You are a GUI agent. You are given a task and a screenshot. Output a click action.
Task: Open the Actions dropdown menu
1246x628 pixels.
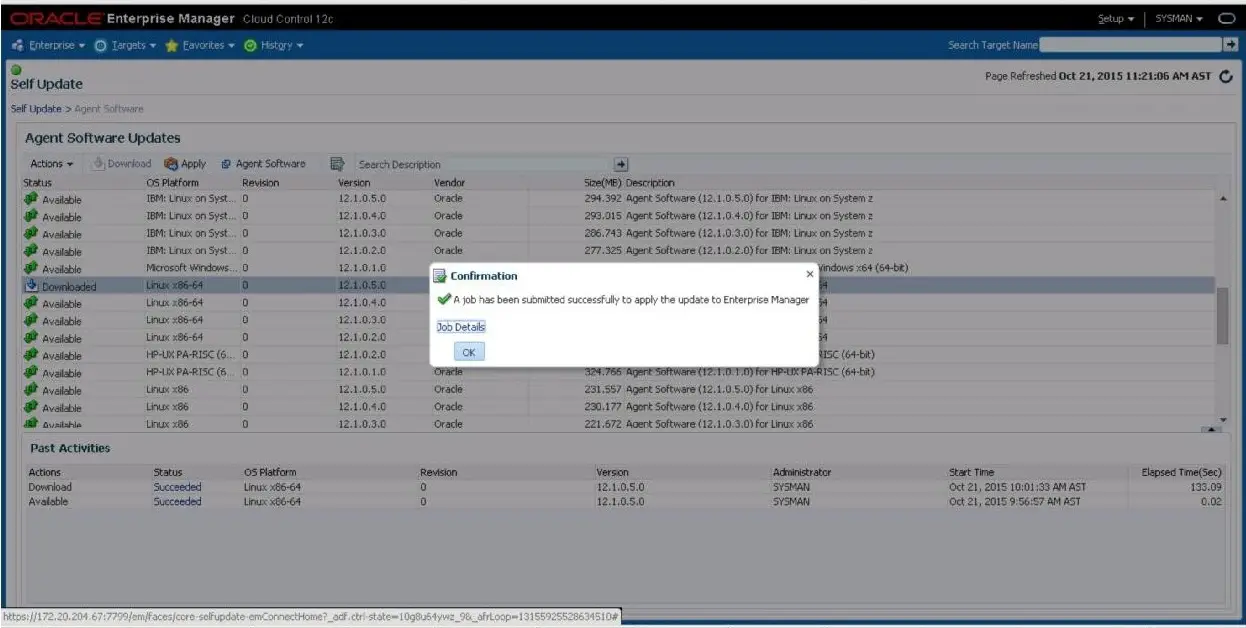pyautogui.click(x=52, y=164)
